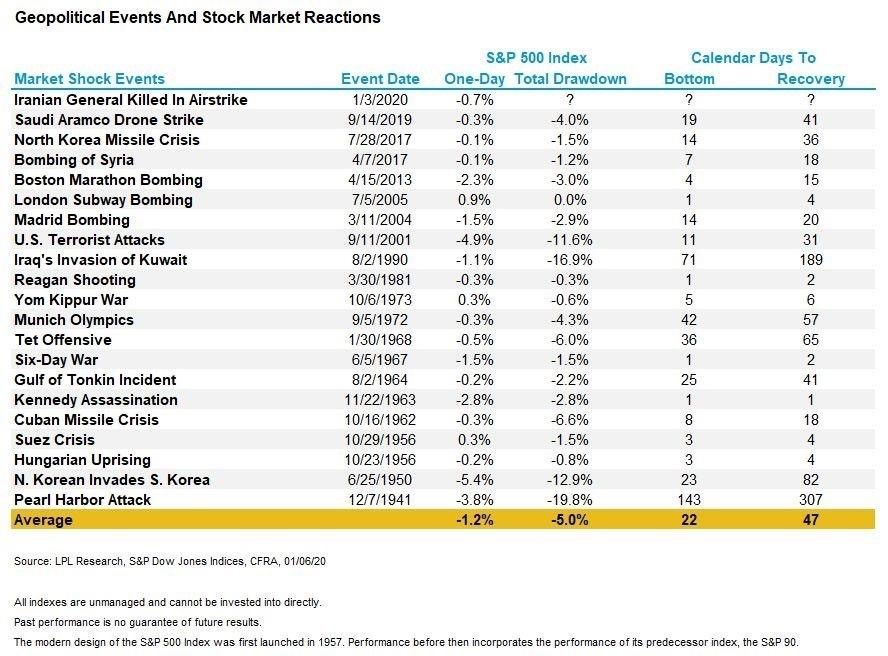Click the Recovery column header

click(x=810, y=79)
